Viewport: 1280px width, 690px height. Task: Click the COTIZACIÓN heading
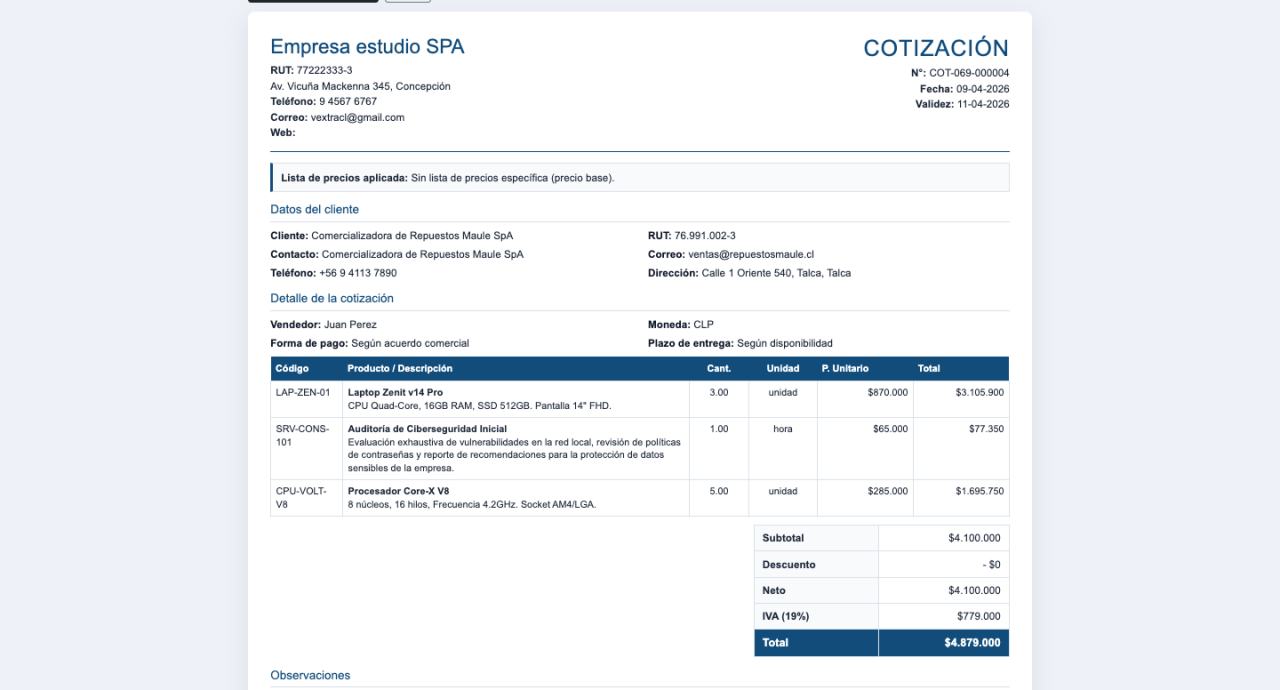click(x=936, y=48)
